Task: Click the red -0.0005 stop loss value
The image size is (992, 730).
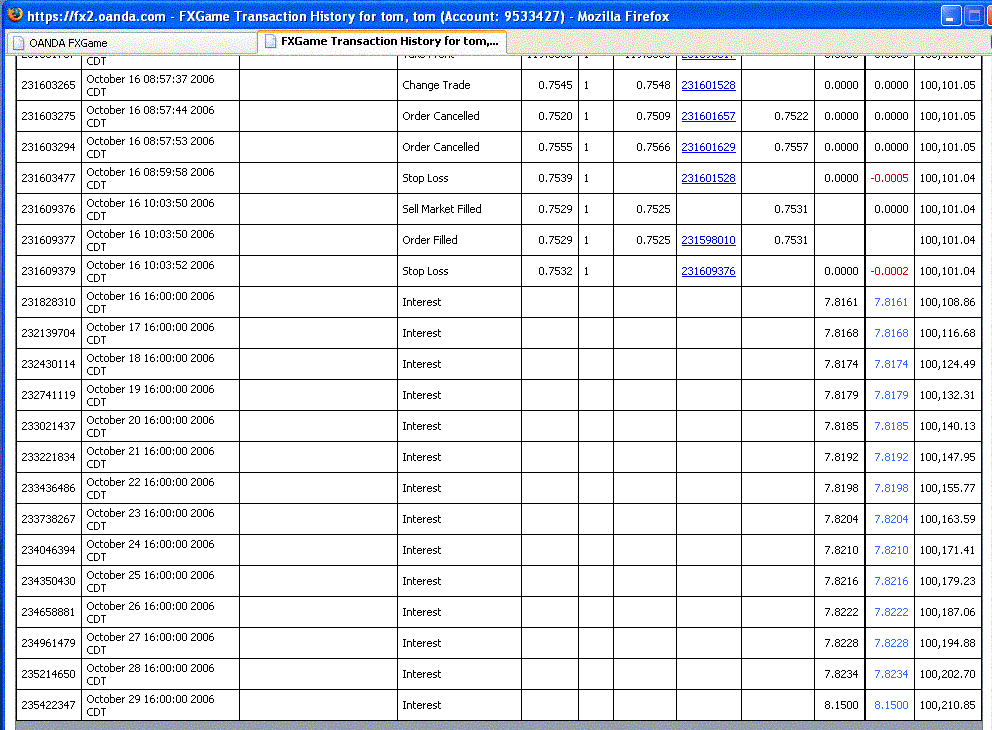Action: coord(889,179)
